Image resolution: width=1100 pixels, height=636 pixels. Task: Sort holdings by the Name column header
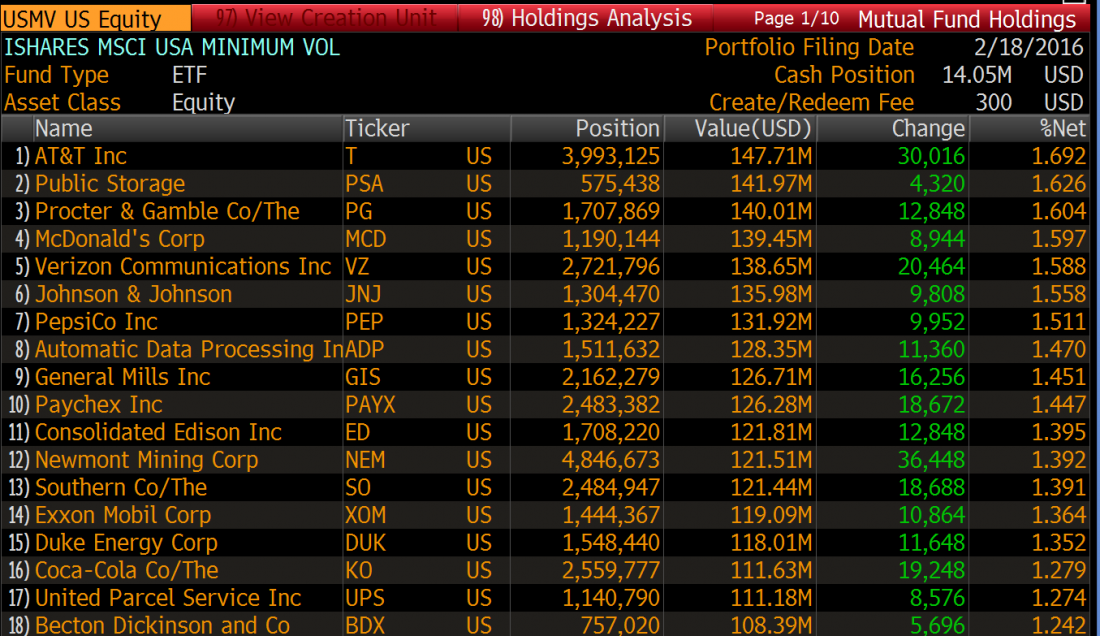(x=64, y=128)
